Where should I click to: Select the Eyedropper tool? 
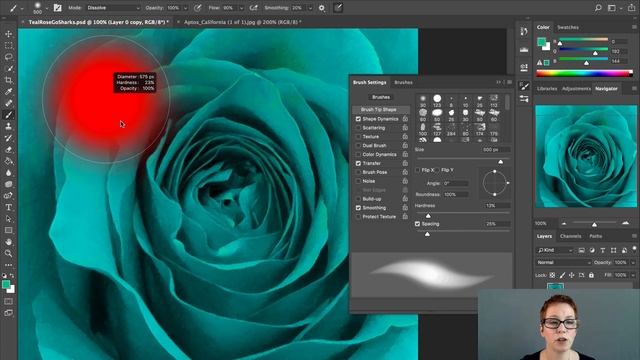[9, 91]
